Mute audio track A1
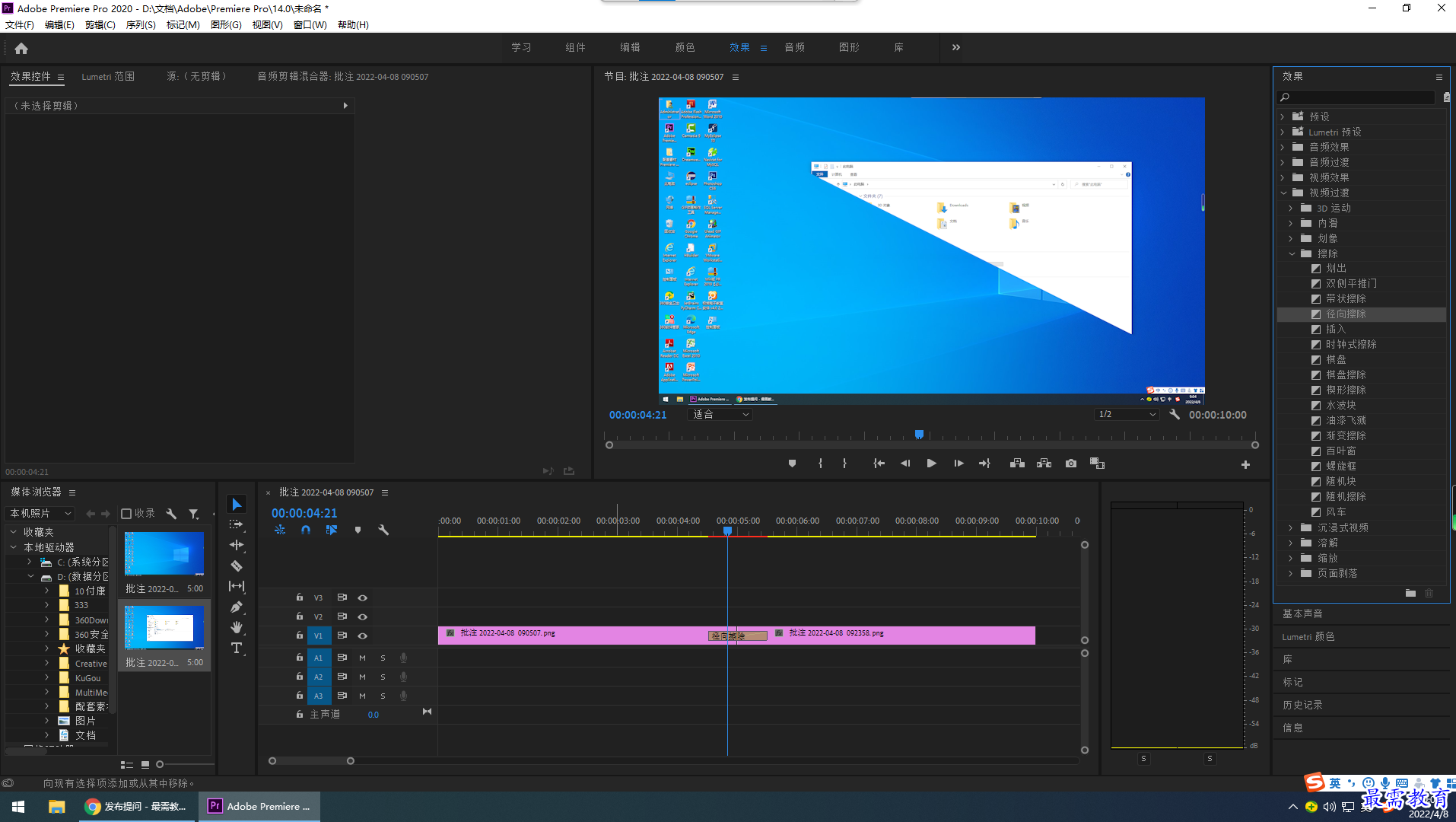The width and height of the screenshot is (1456, 822). click(362, 658)
